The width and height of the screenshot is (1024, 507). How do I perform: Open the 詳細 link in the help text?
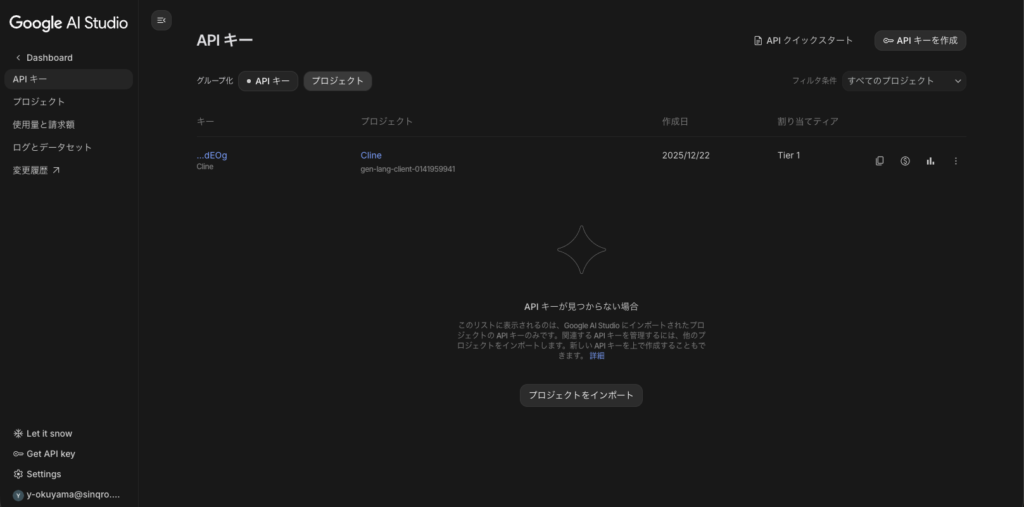point(597,356)
